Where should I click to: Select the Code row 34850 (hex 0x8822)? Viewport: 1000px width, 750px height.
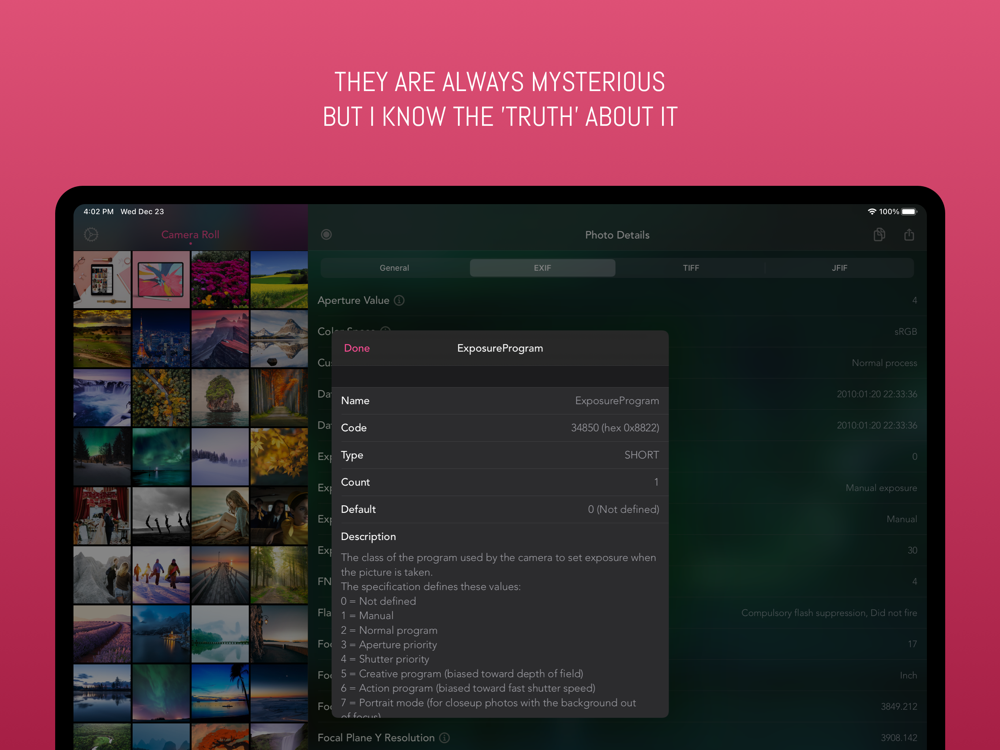(x=500, y=428)
